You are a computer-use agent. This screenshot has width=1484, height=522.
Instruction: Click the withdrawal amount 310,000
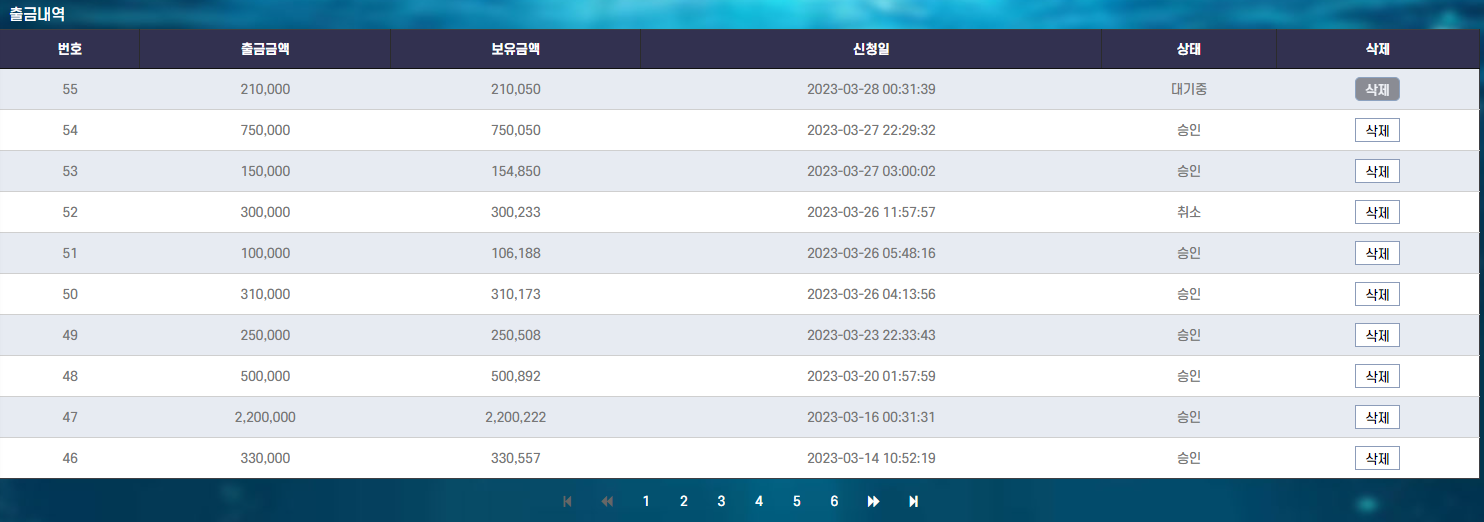coord(265,294)
